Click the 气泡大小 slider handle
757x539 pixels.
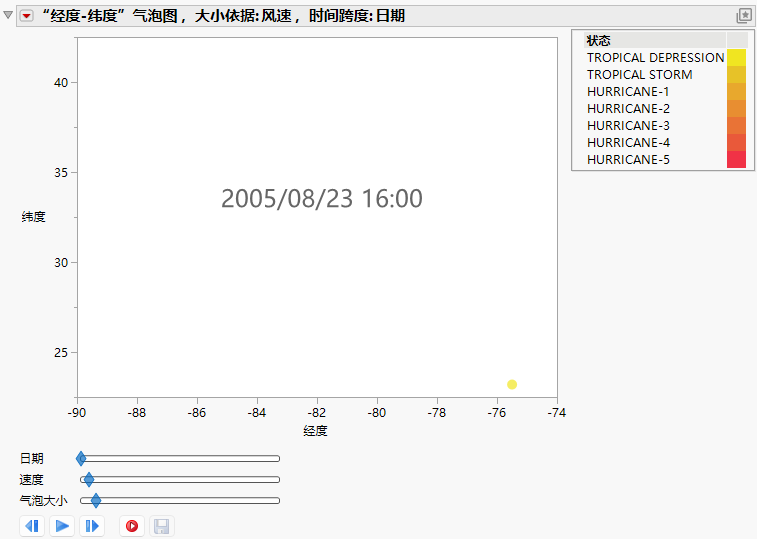click(x=96, y=500)
